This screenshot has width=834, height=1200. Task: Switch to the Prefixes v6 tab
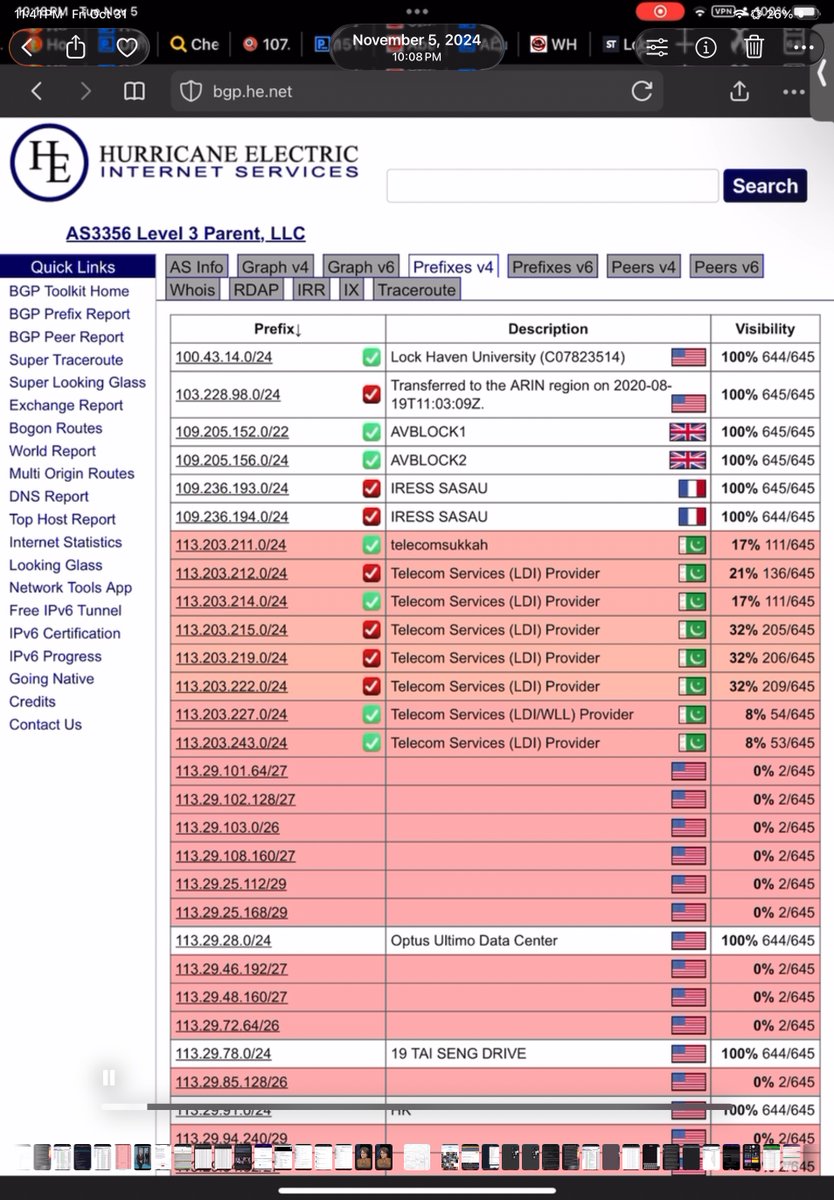click(x=553, y=267)
